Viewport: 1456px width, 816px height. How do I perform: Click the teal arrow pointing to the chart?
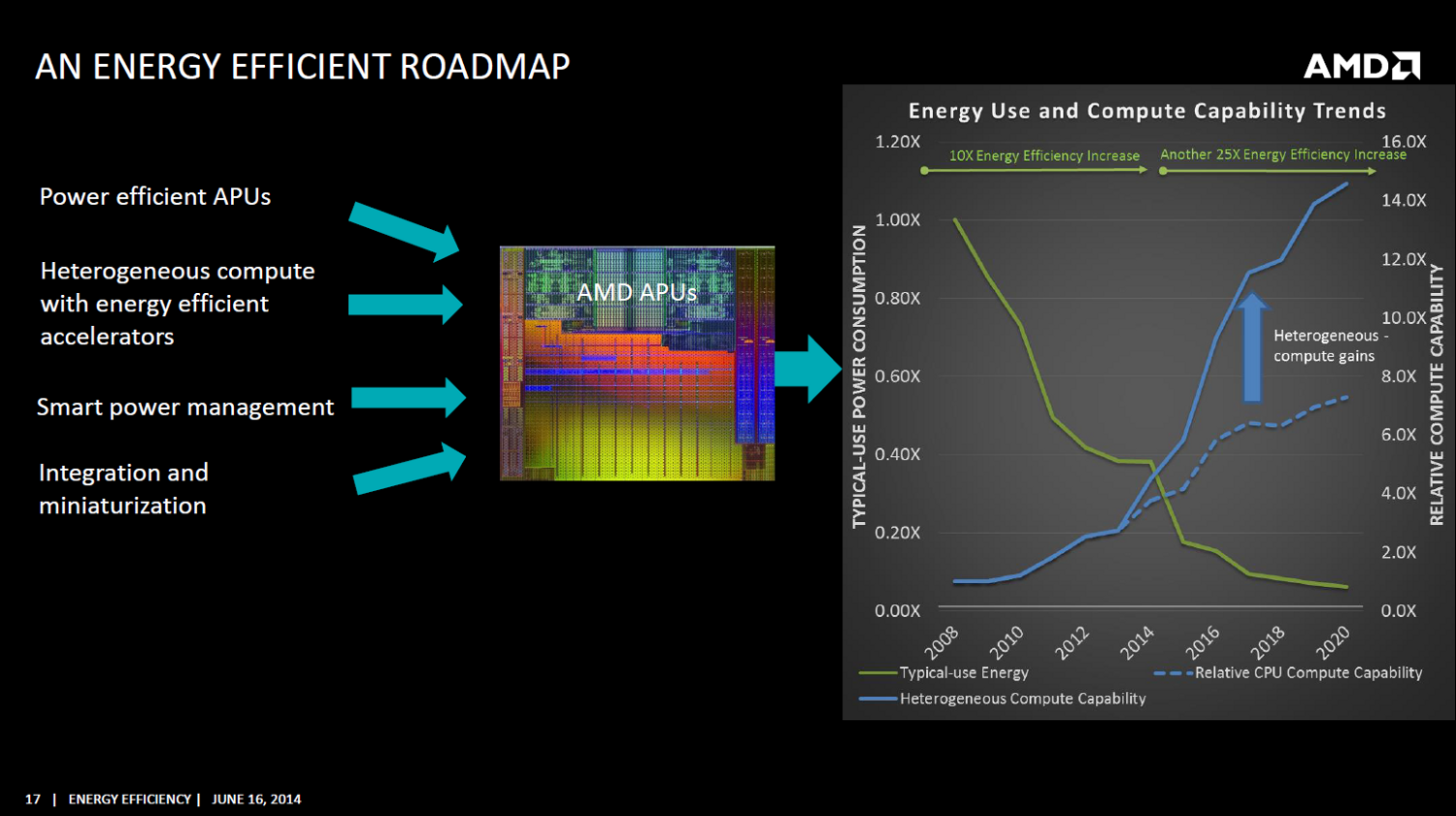tap(808, 370)
